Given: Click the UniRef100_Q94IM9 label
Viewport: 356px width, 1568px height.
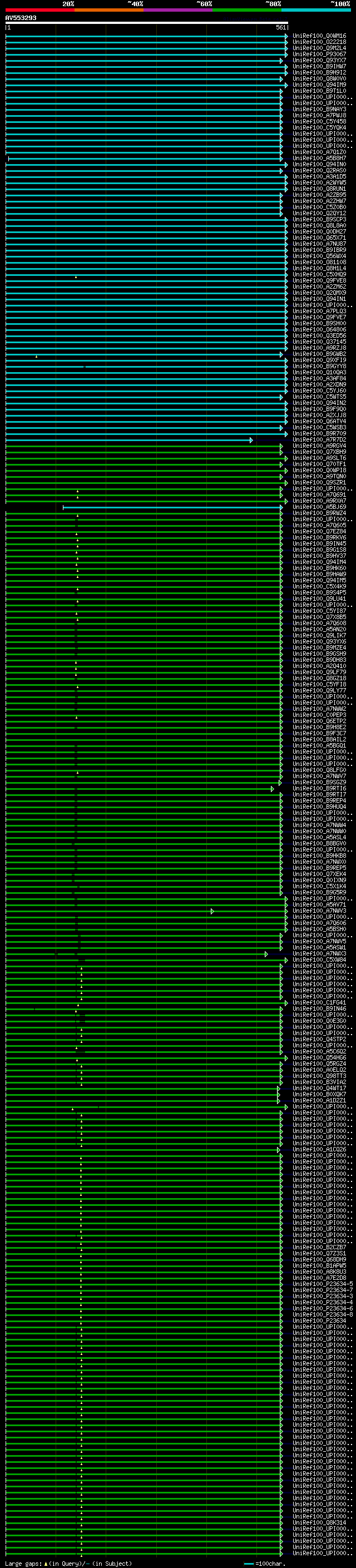Looking at the screenshot, I should [319, 85].
